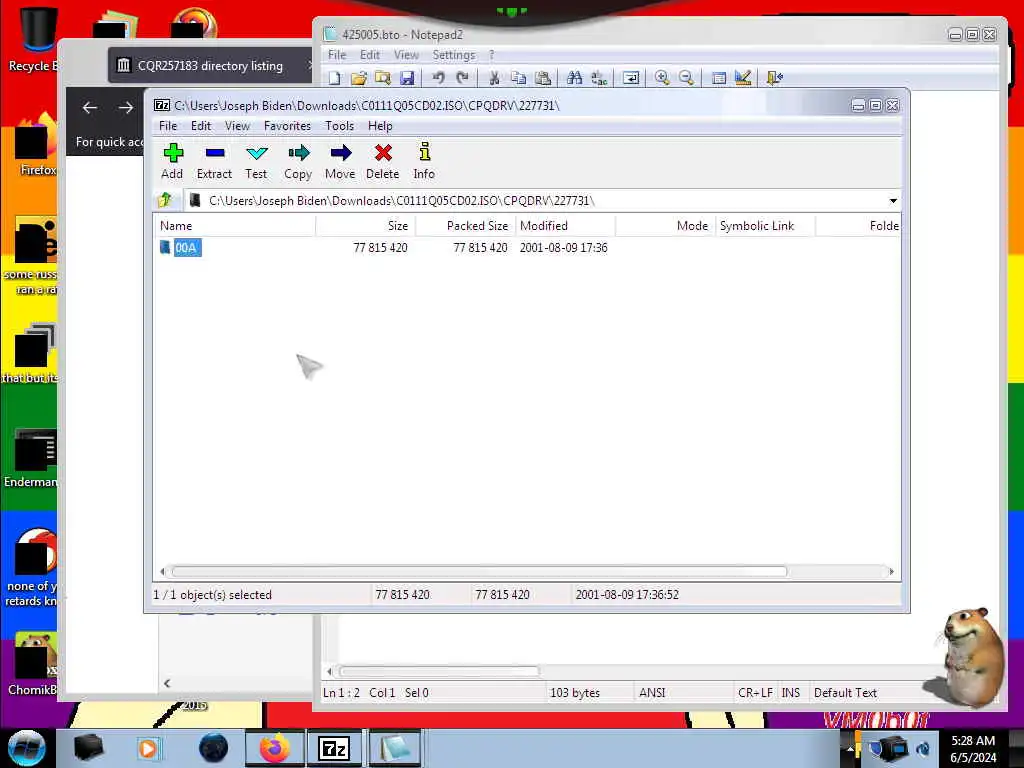
Task: Click the Zoom in magnifier in Notepad2
Action: (662, 78)
